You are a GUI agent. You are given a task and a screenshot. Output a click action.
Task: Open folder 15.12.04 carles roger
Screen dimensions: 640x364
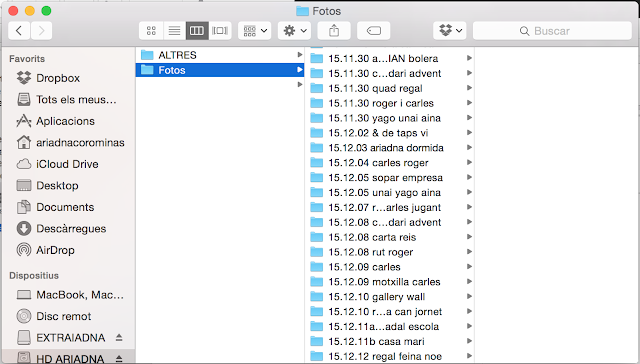tap(389, 163)
